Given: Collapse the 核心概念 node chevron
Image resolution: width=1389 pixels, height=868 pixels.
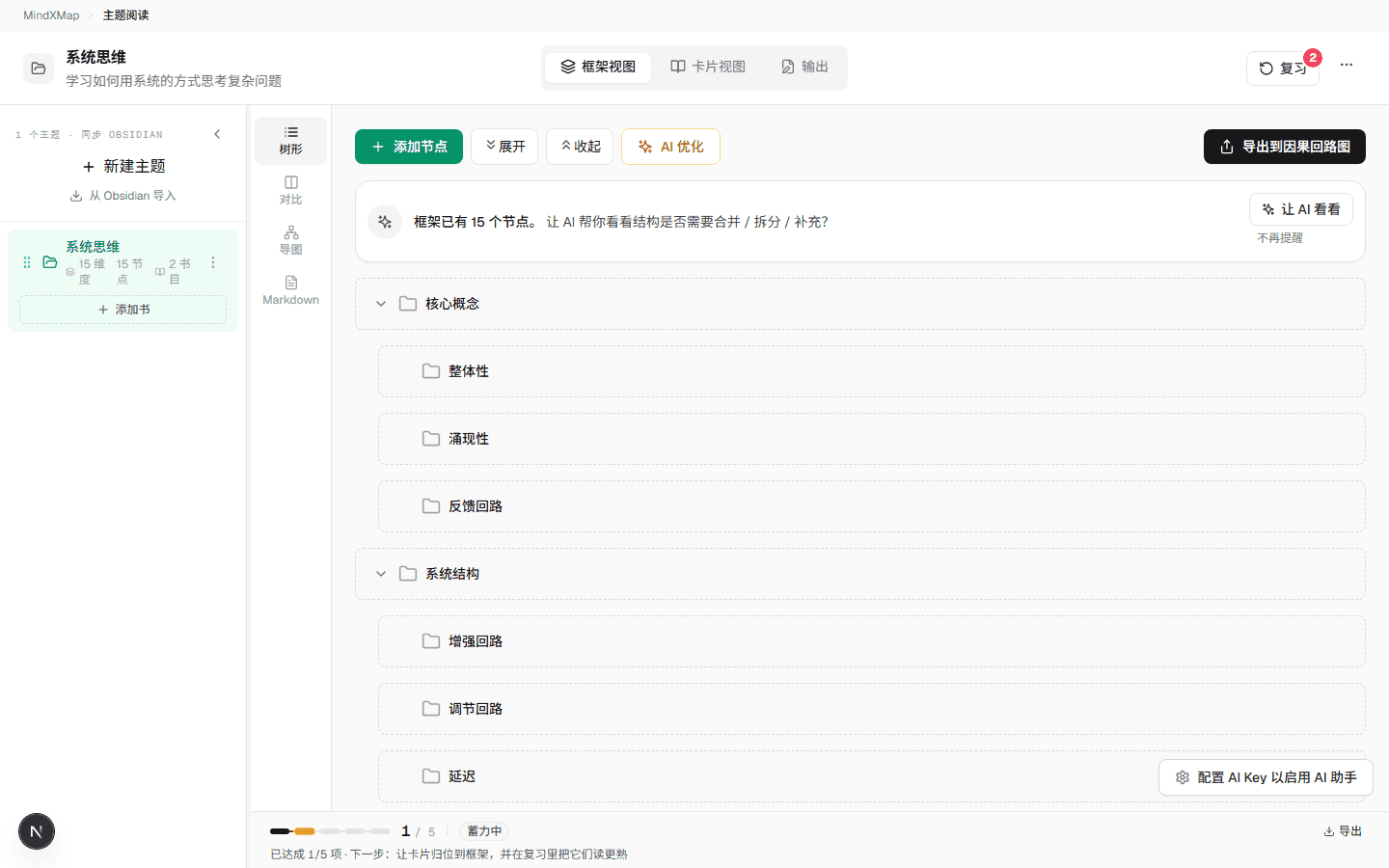Looking at the screenshot, I should pos(381,304).
